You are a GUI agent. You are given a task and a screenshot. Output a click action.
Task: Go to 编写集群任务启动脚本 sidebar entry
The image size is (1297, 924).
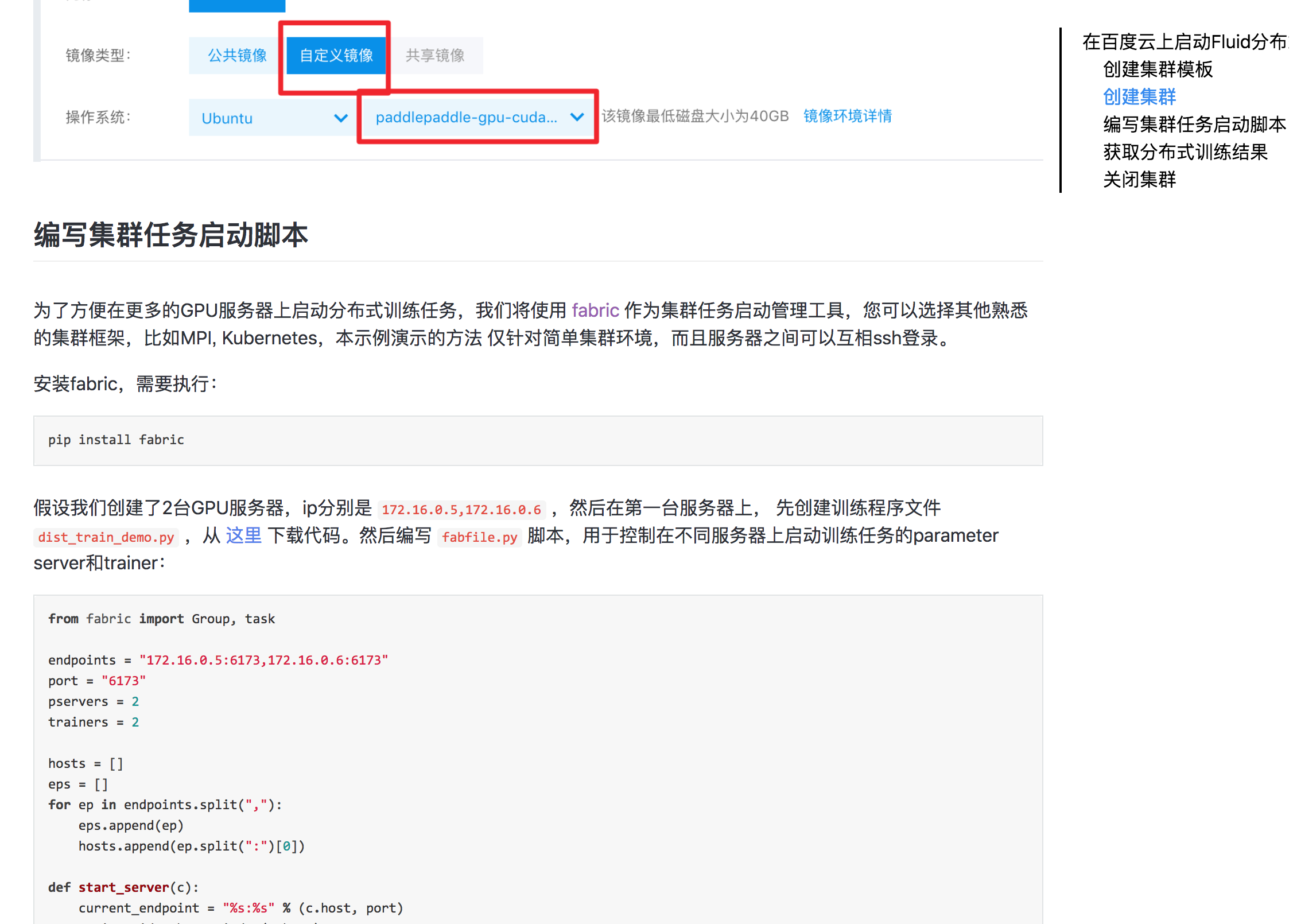[1194, 125]
